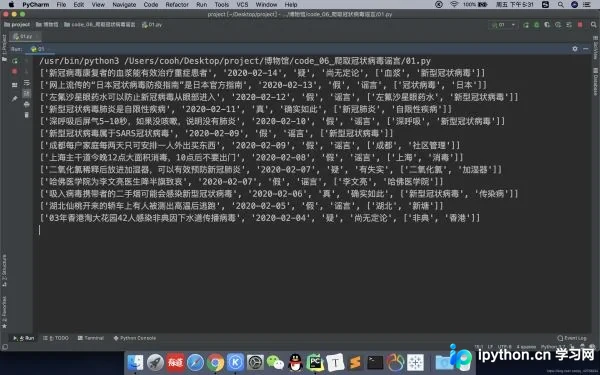This screenshot has width=600, height=375.
Task: Open the TODO tool window
Action: point(56,338)
